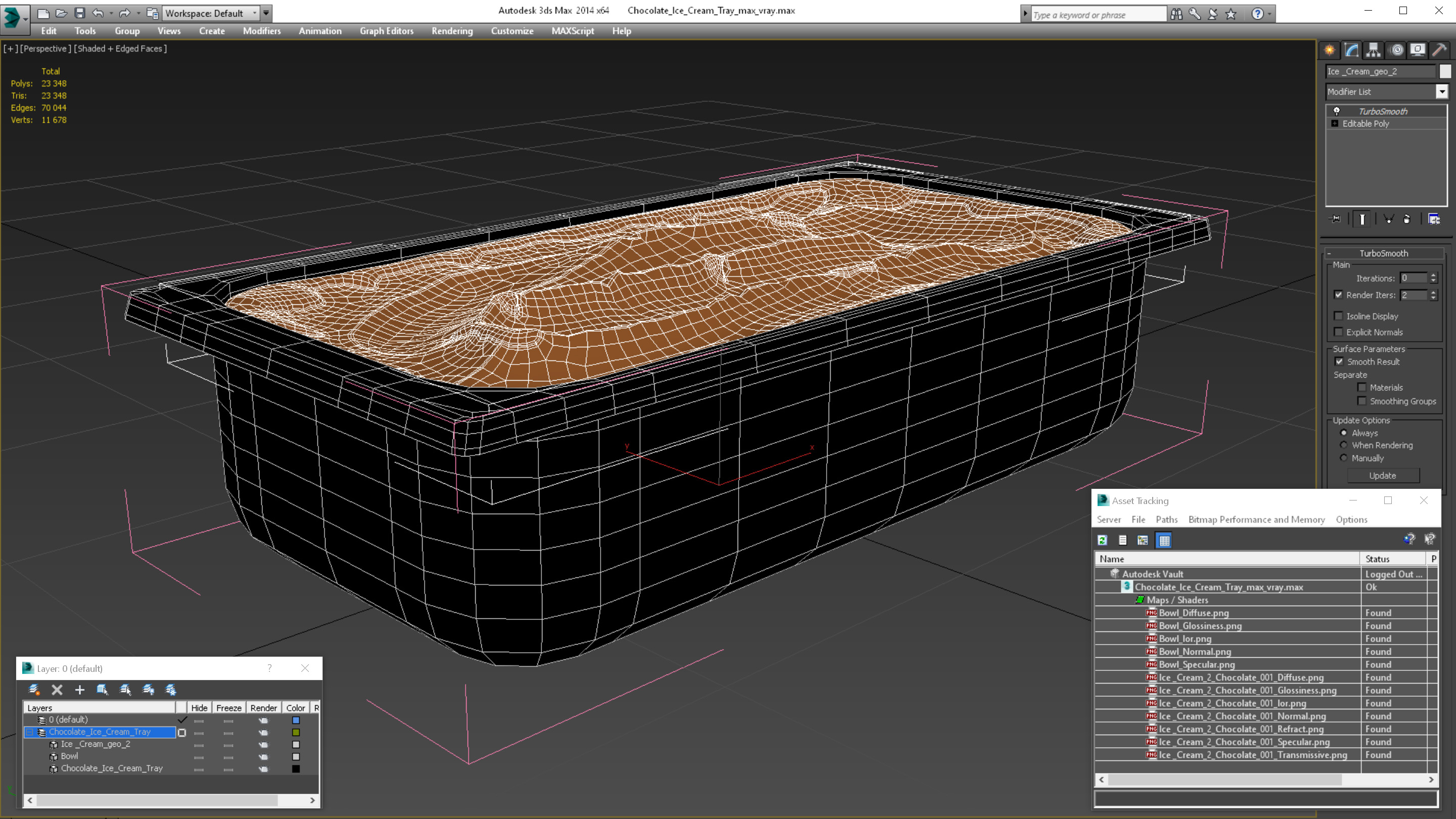Open Paths menu in Asset Tracking
The image size is (1456, 819).
1167,519
